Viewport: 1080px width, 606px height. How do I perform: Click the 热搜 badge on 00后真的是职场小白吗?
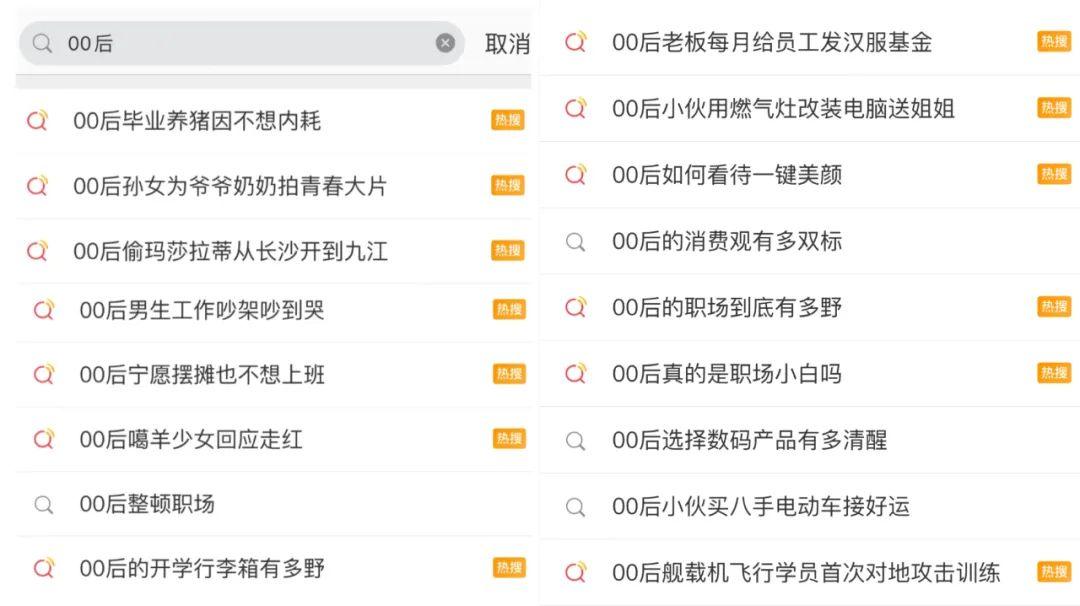1054,373
